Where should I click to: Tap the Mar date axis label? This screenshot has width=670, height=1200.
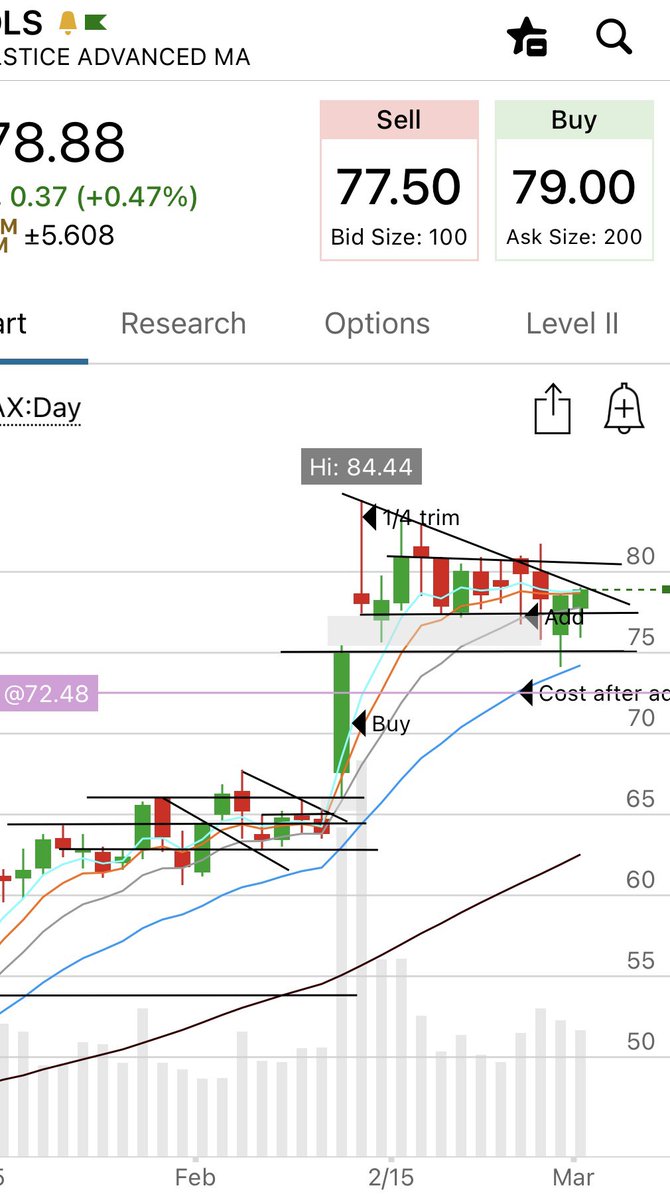(574, 1177)
